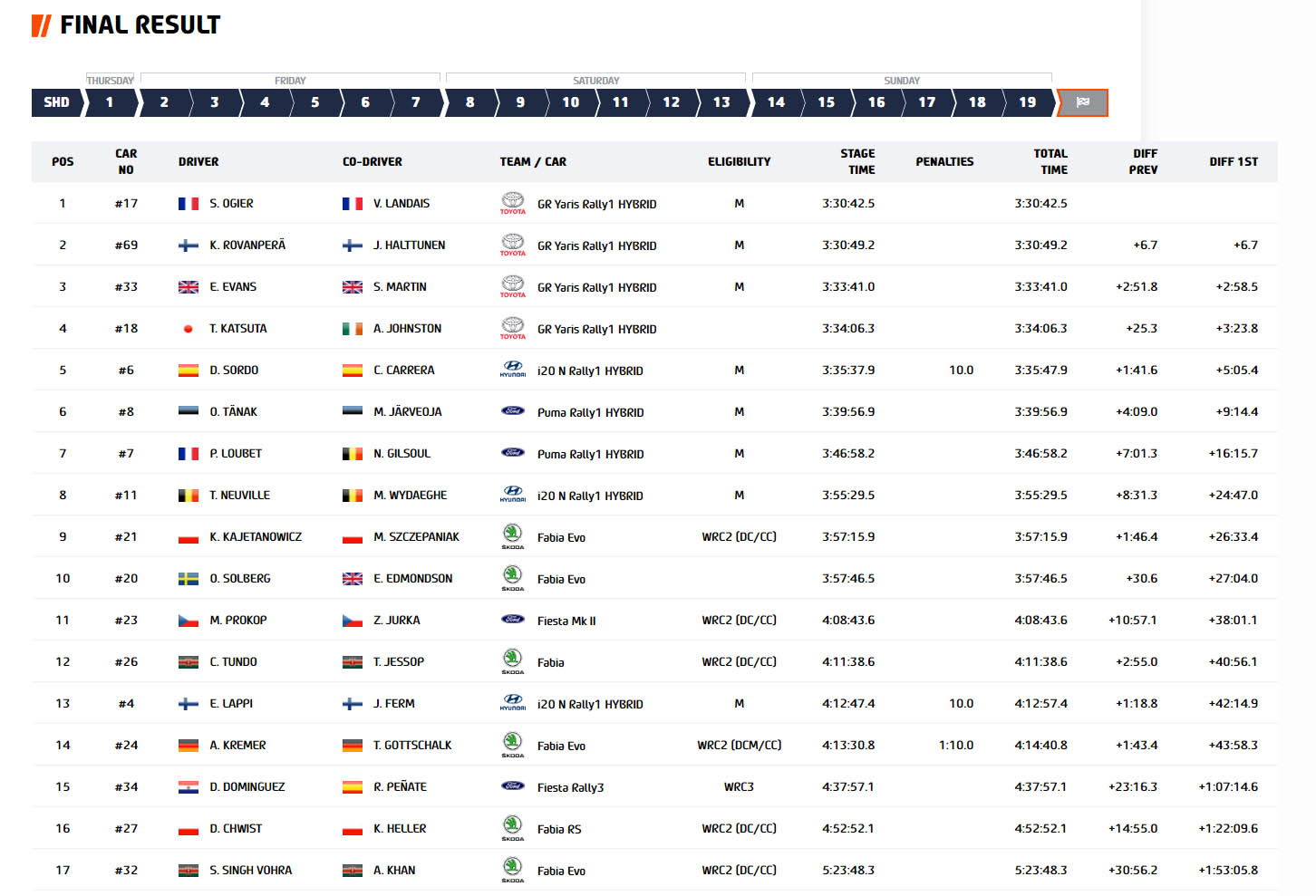
Task: Click the Spain flag beside R. Peñate
Action: pyautogui.click(x=353, y=787)
